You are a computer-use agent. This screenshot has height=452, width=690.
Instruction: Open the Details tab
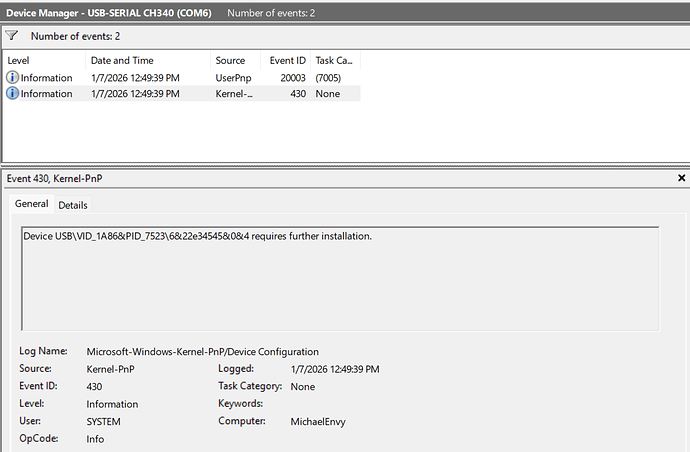coord(72,205)
